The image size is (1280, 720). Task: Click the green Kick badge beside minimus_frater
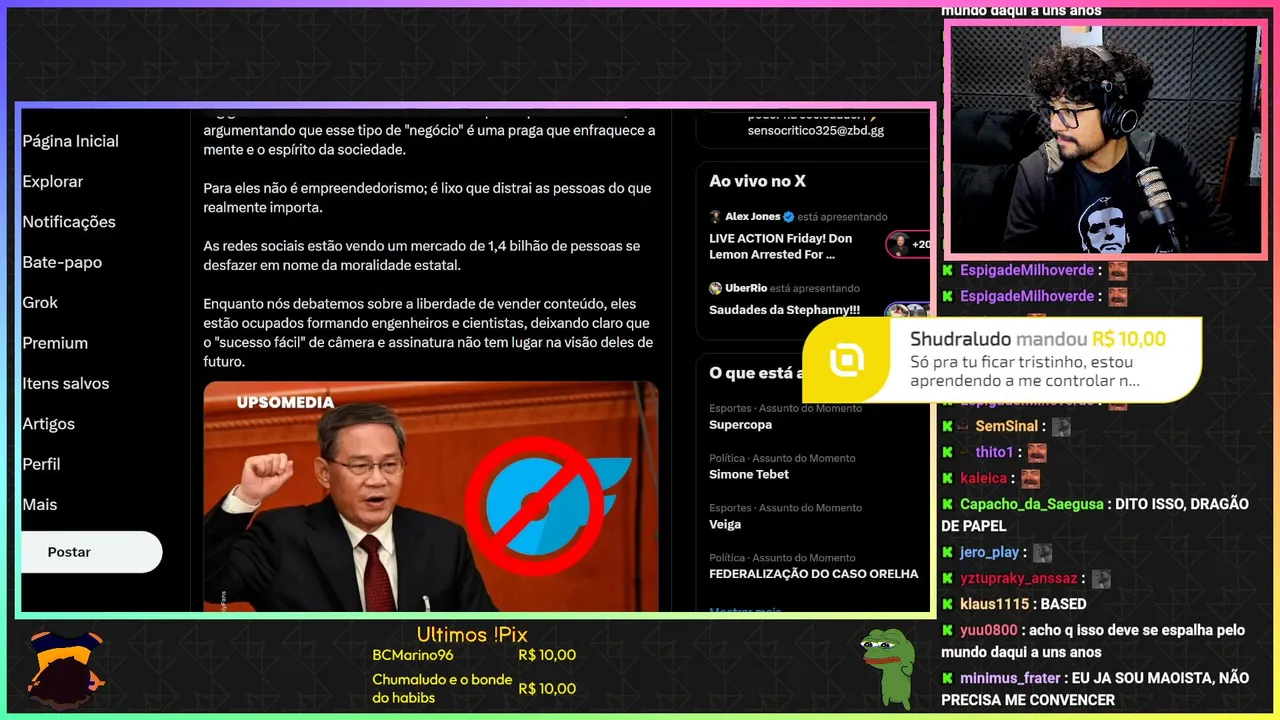(x=948, y=678)
